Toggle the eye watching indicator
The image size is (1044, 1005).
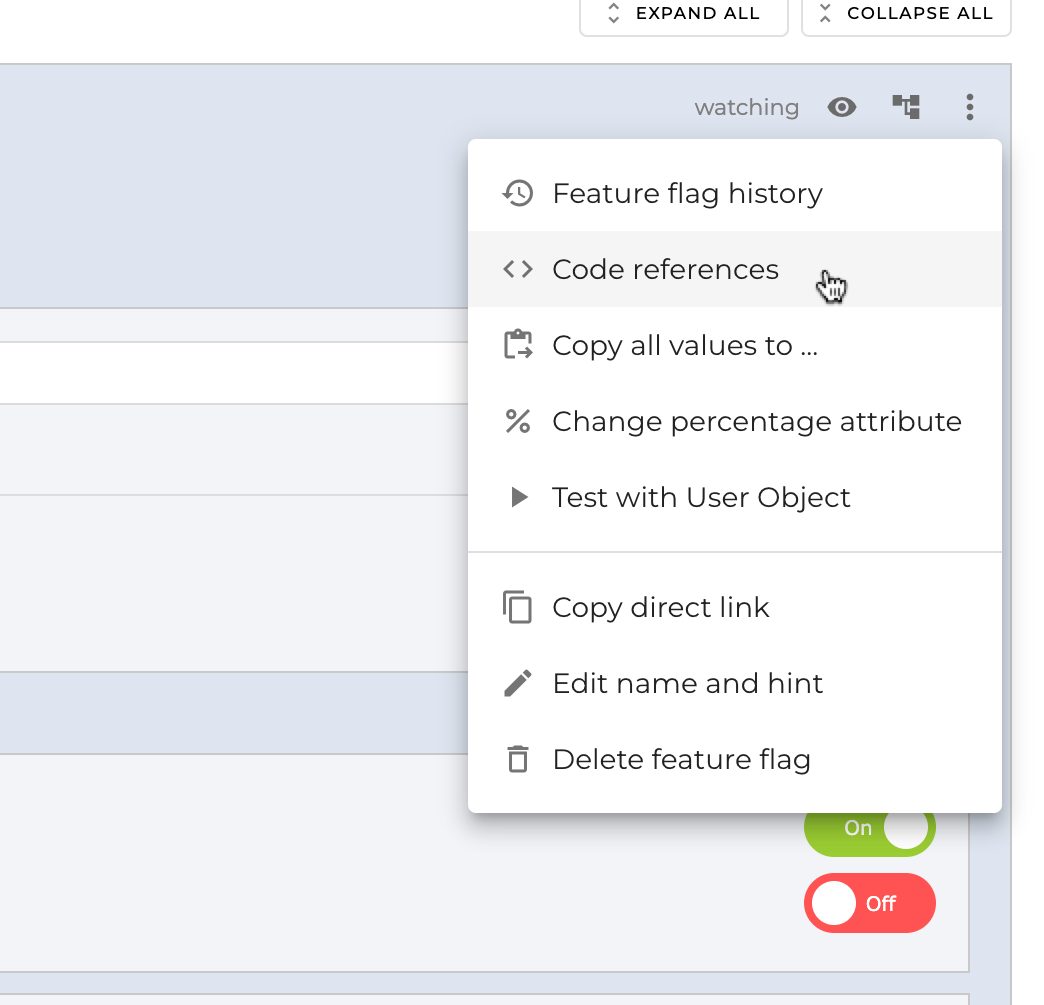coord(842,107)
